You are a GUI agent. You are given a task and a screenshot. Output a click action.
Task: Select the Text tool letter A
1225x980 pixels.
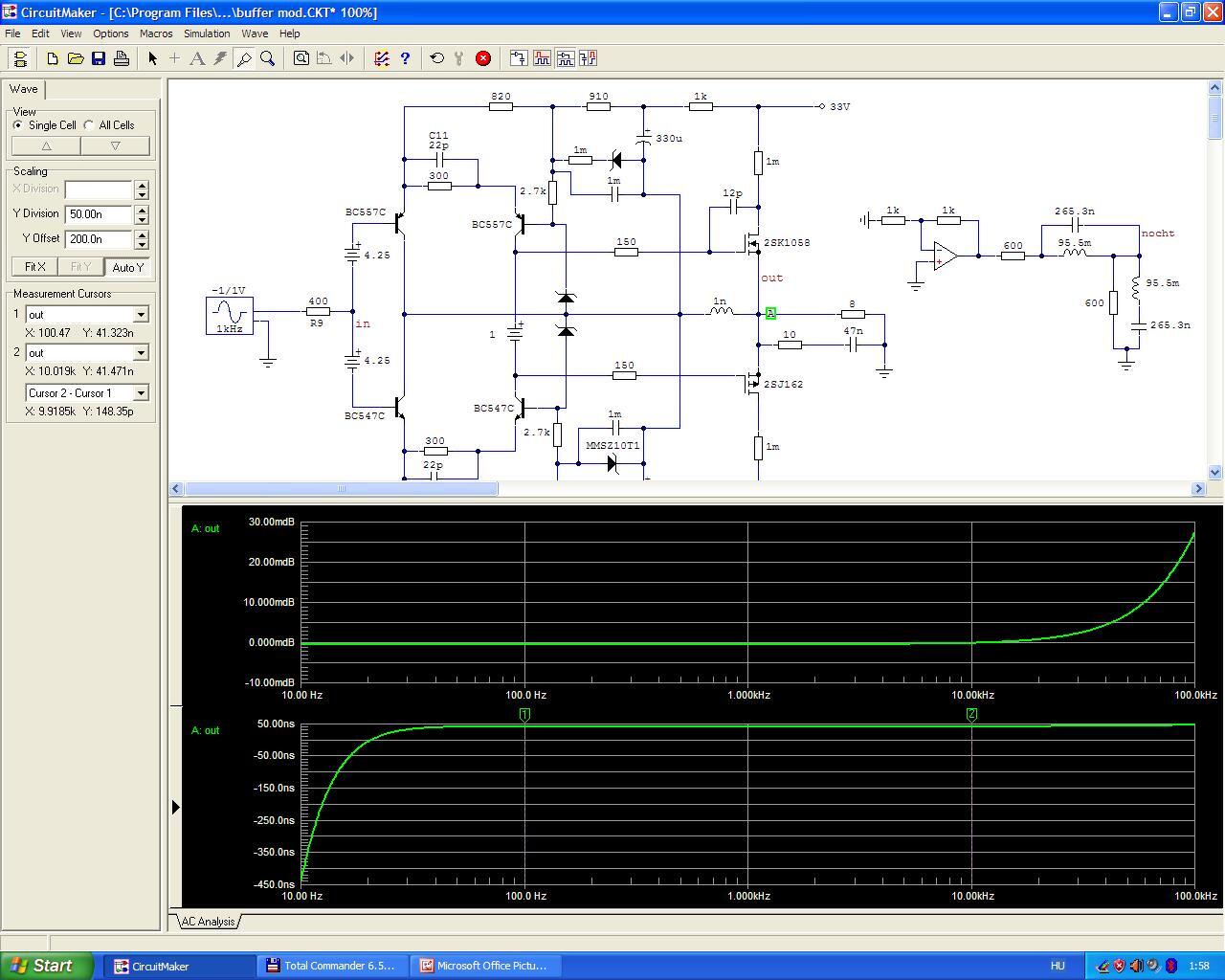[x=197, y=58]
